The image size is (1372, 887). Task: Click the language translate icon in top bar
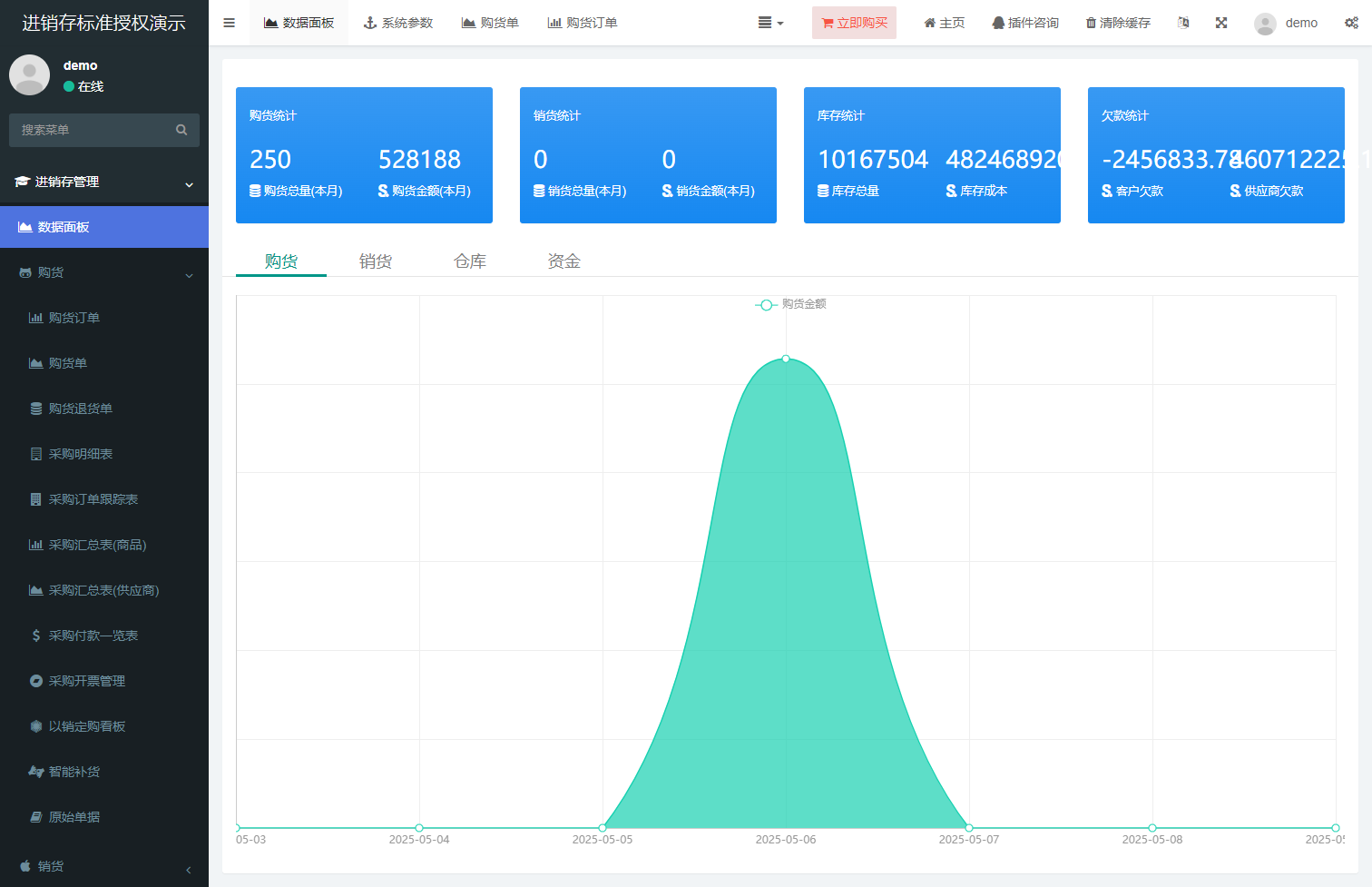point(1183,23)
